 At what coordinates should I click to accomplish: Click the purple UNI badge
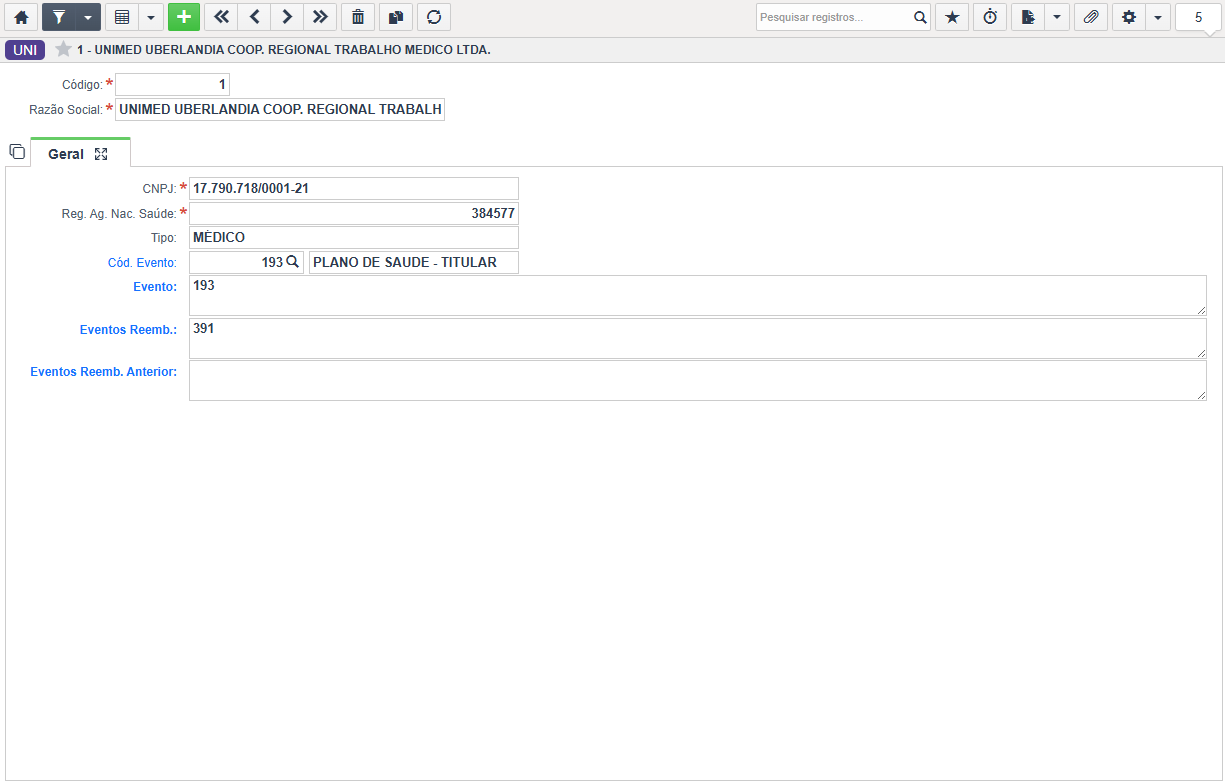25,49
